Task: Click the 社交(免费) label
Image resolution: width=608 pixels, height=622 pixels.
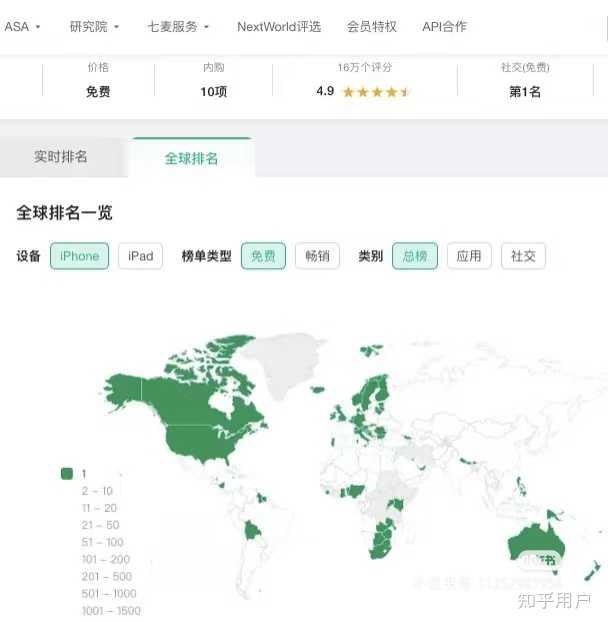Action: tap(525, 67)
